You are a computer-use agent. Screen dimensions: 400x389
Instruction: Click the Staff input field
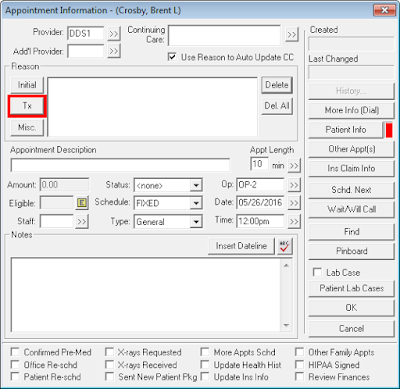coord(56,221)
